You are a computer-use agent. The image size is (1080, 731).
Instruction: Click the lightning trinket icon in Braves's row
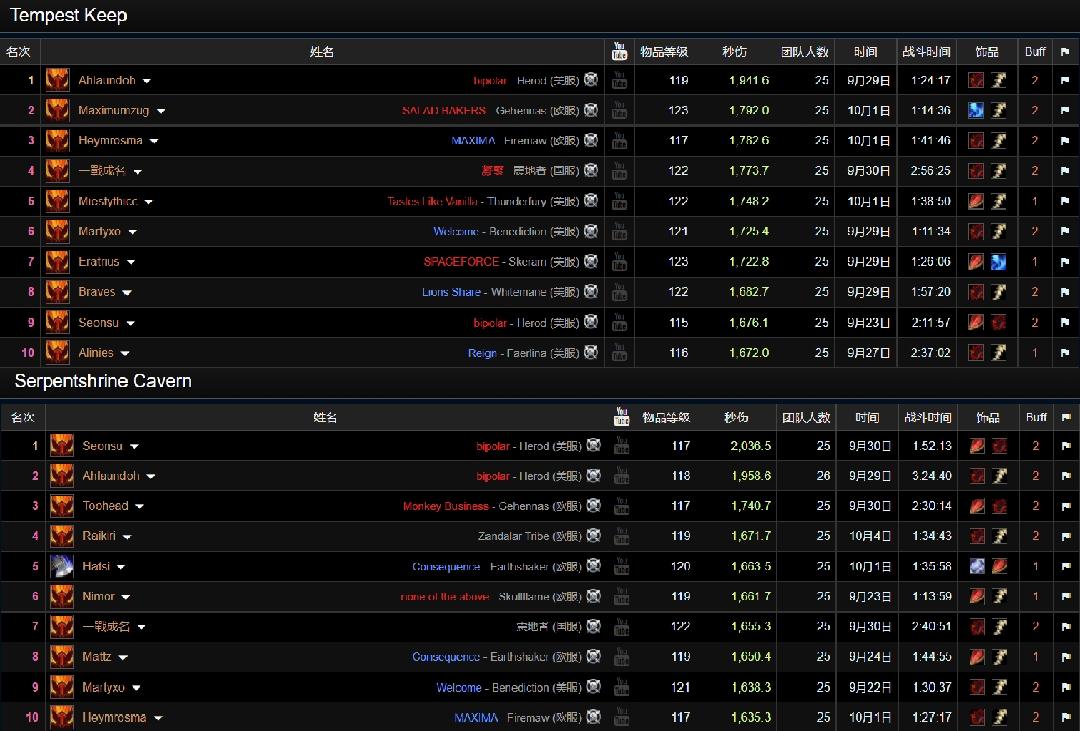point(998,292)
